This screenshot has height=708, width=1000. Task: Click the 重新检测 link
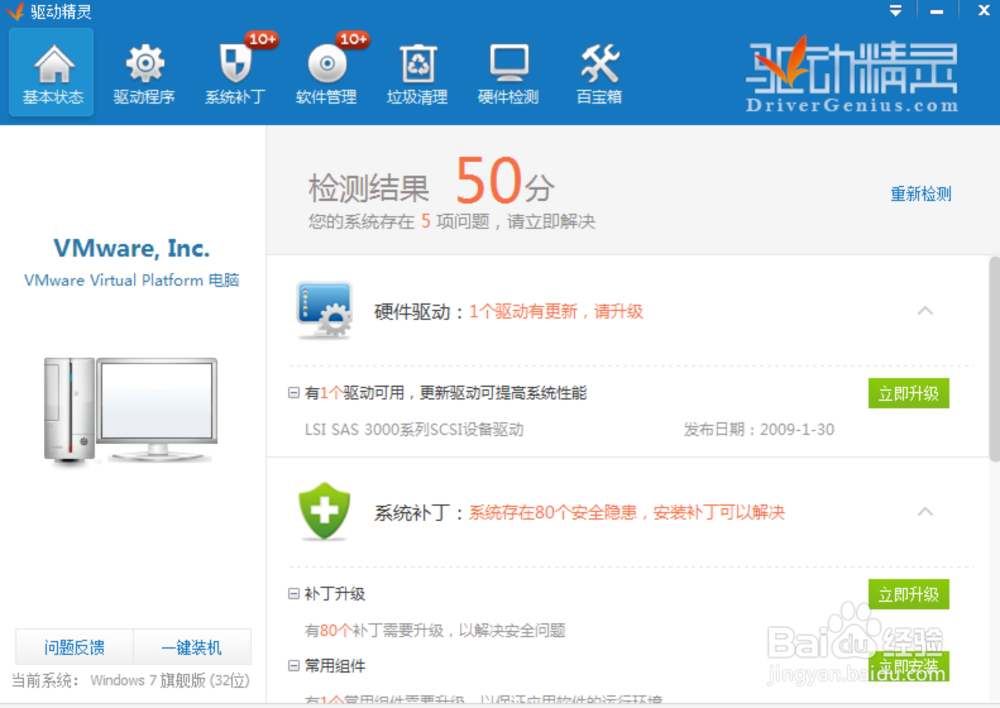click(x=919, y=193)
